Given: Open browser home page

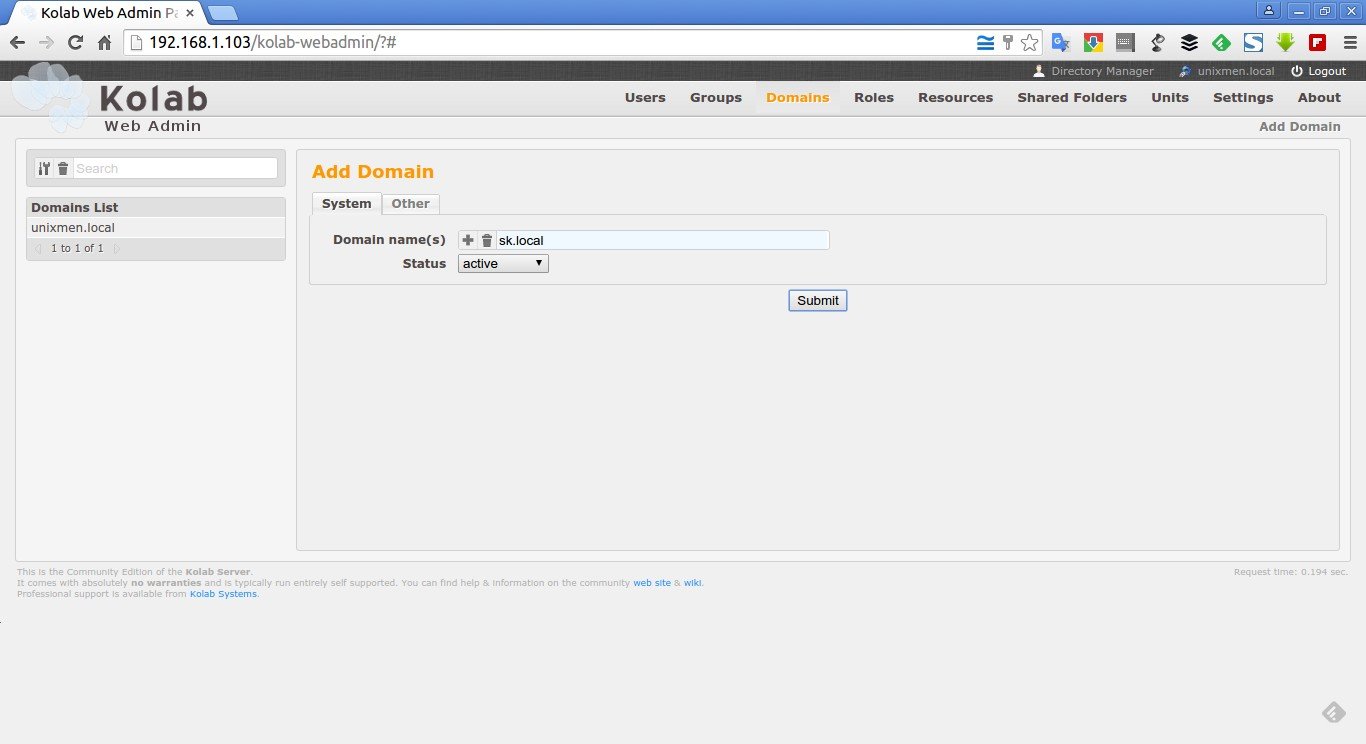Looking at the screenshot, I should click(x=104, y=43).
